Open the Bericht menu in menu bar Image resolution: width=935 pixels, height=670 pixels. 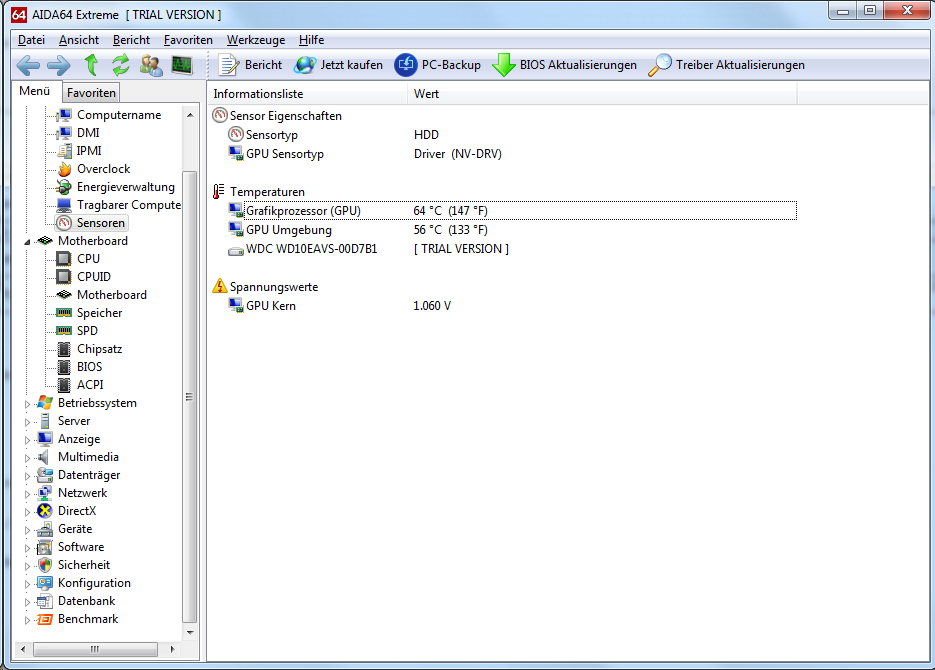(x=131, y=40)
